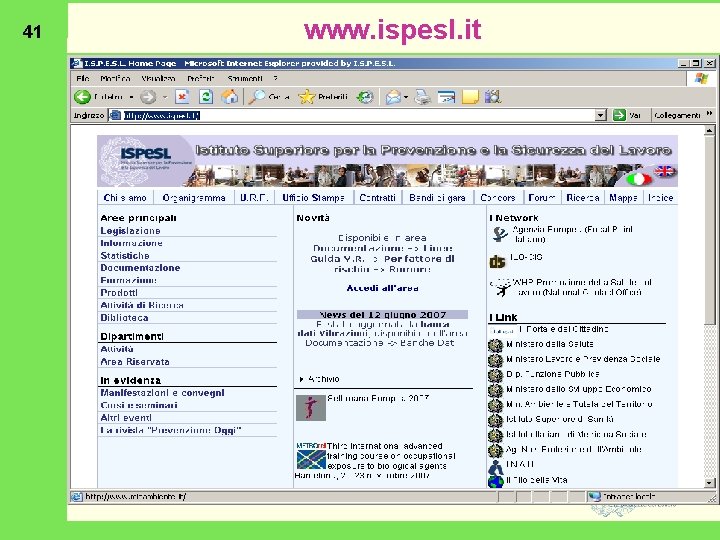
Task: Click the Agenzia Europea network icon
Action: click(499, 234)
